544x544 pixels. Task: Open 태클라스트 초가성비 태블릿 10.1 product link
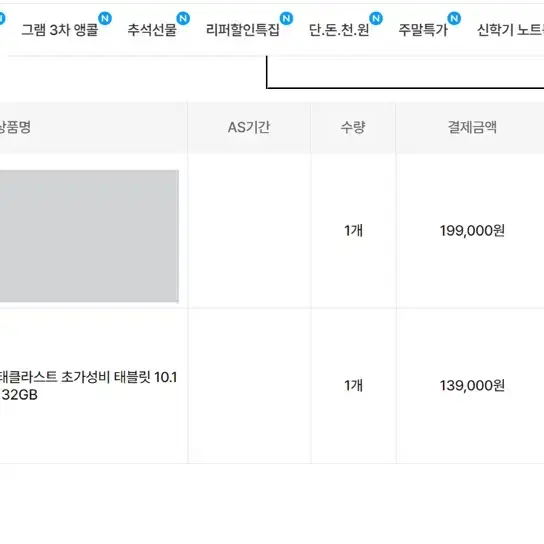click(x=88, y=385)
